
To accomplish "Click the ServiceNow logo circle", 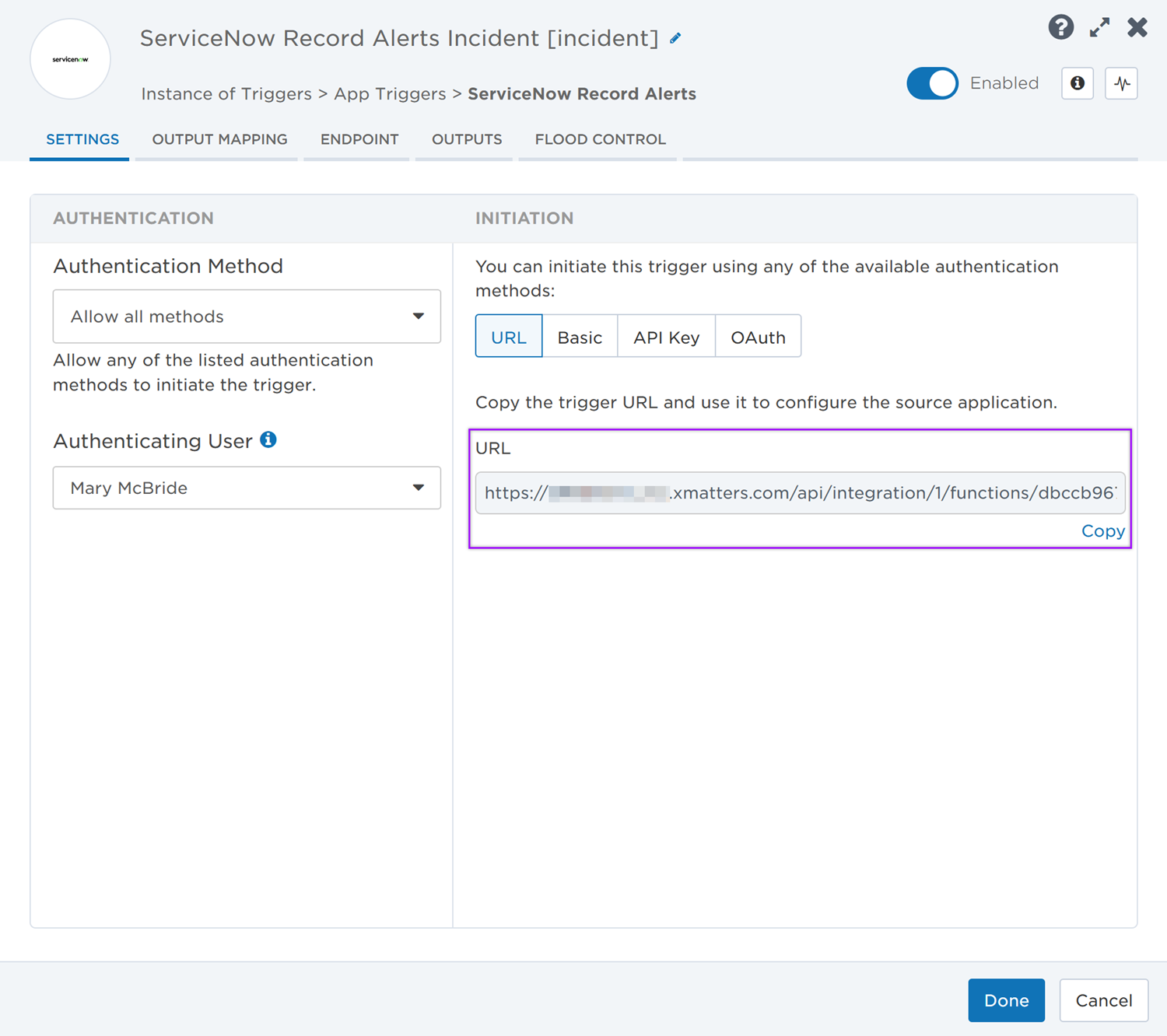I will [70, 59].
